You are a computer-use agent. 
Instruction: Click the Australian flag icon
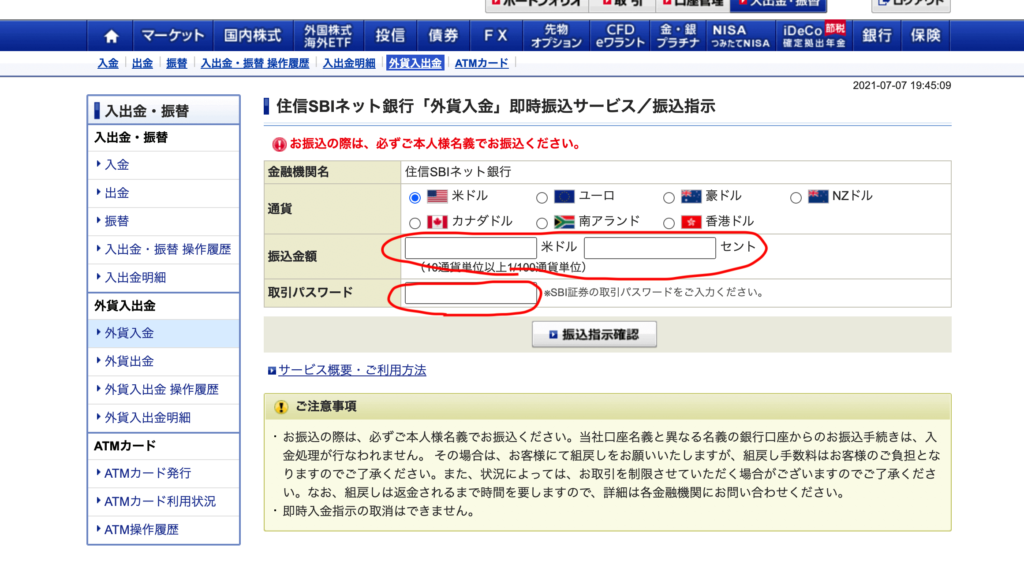[691, 196]
